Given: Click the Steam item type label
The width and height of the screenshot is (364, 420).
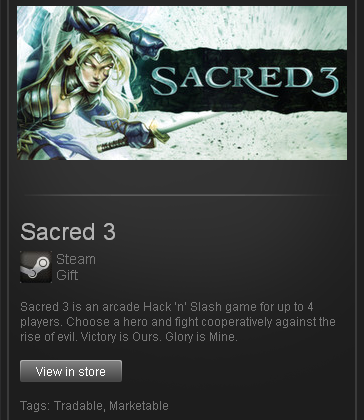Looking at the screenshot, I should click(x=76, y=259).
